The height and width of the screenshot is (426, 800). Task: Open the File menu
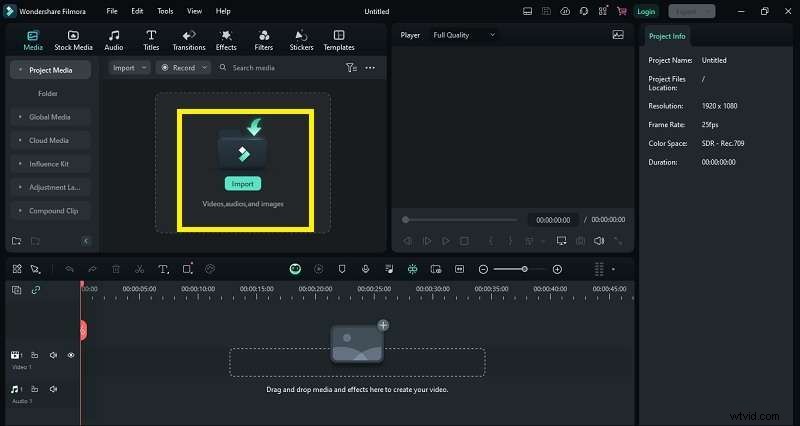pos(112,11)
